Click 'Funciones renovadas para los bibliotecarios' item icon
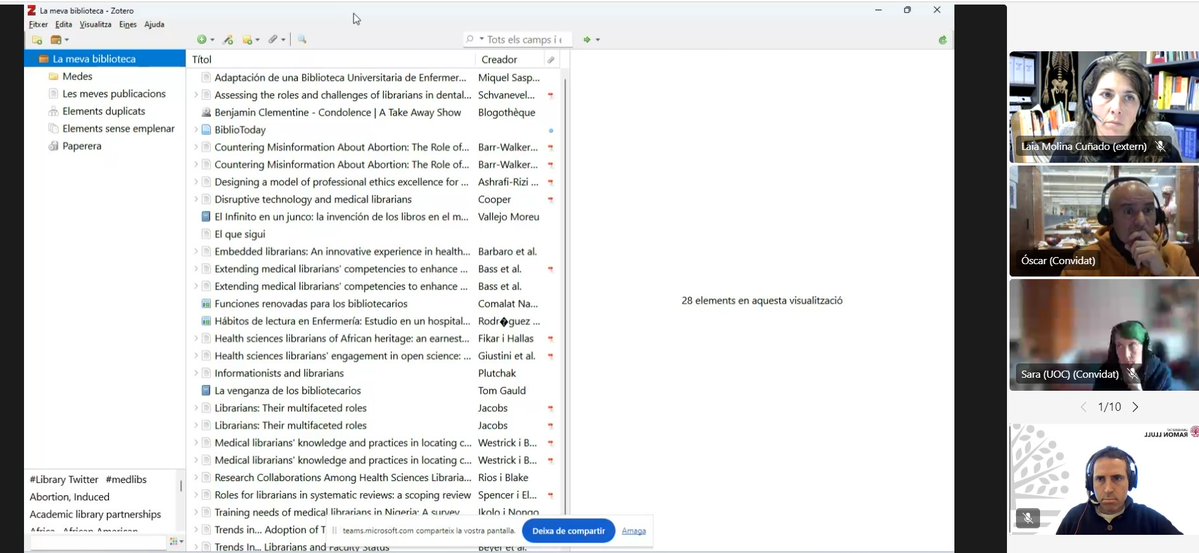Screen dimensions: 1199x553 pyautogui.click(x=206, y=304)
